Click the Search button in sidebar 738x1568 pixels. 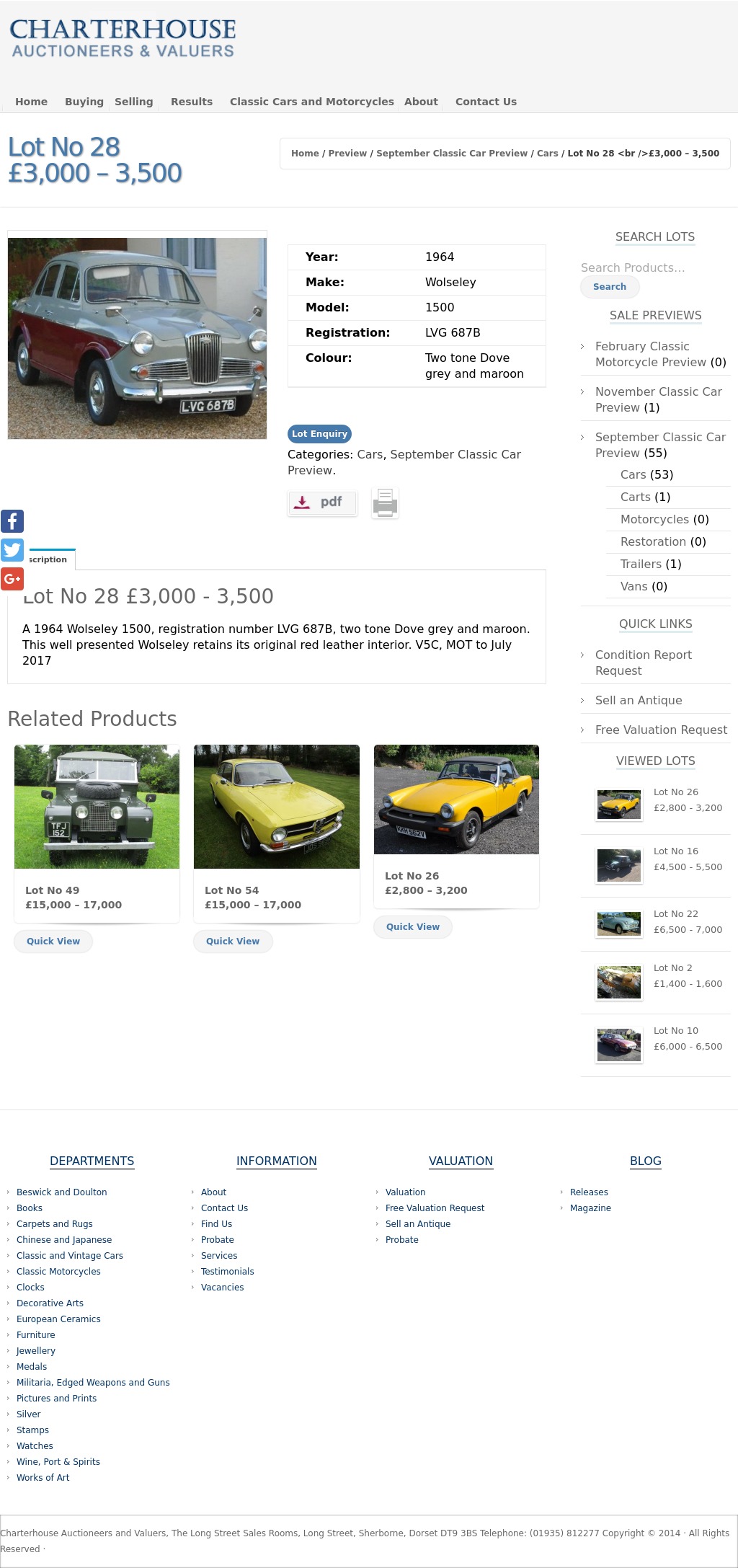point(610,286)
